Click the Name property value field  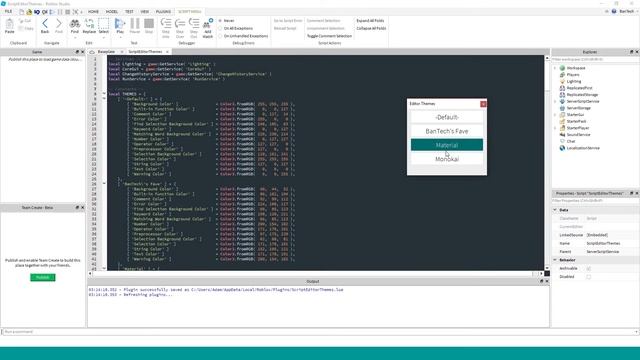[612, 243]
